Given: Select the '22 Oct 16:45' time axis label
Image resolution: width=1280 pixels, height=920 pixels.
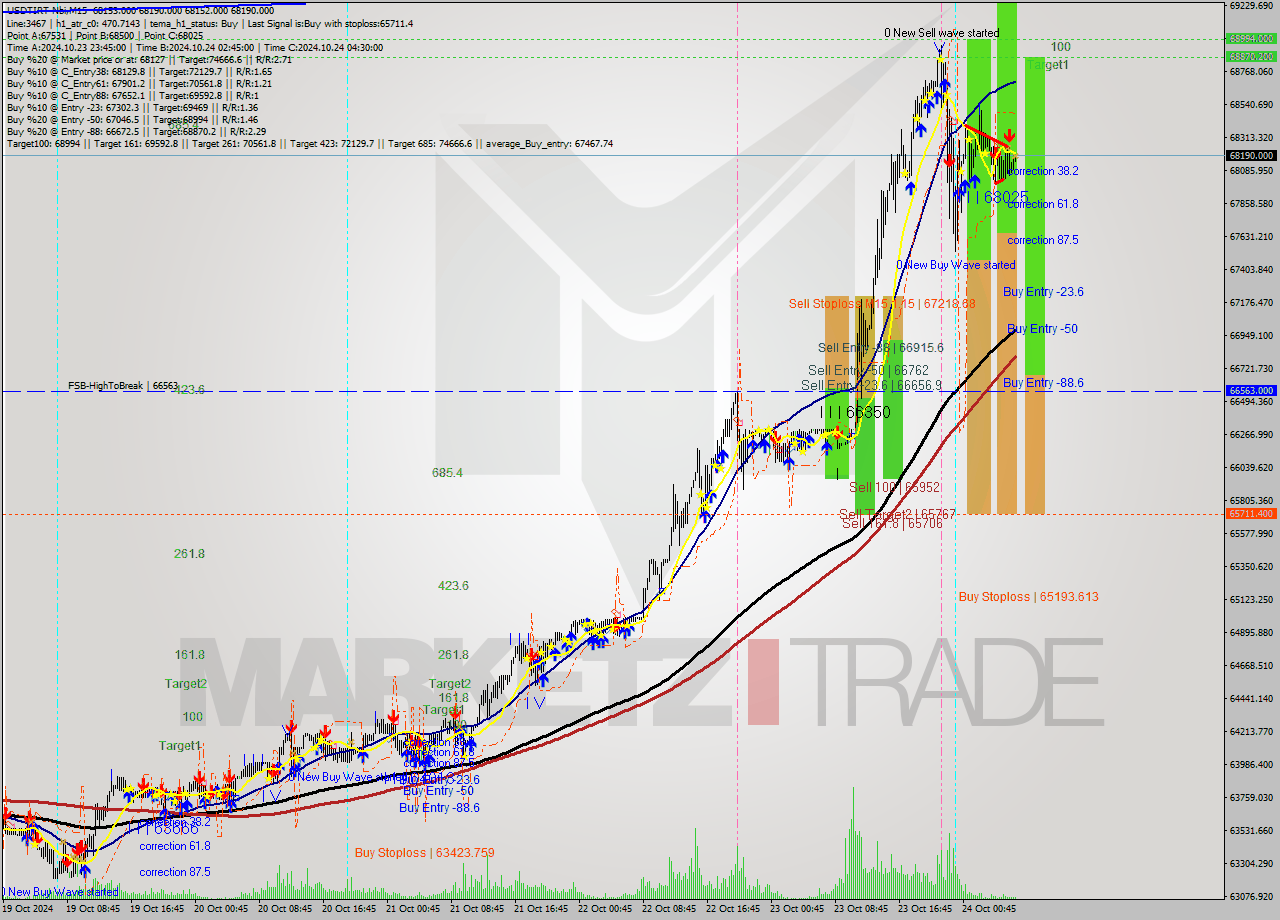Looking at the screenshot, I should (733, 909).
